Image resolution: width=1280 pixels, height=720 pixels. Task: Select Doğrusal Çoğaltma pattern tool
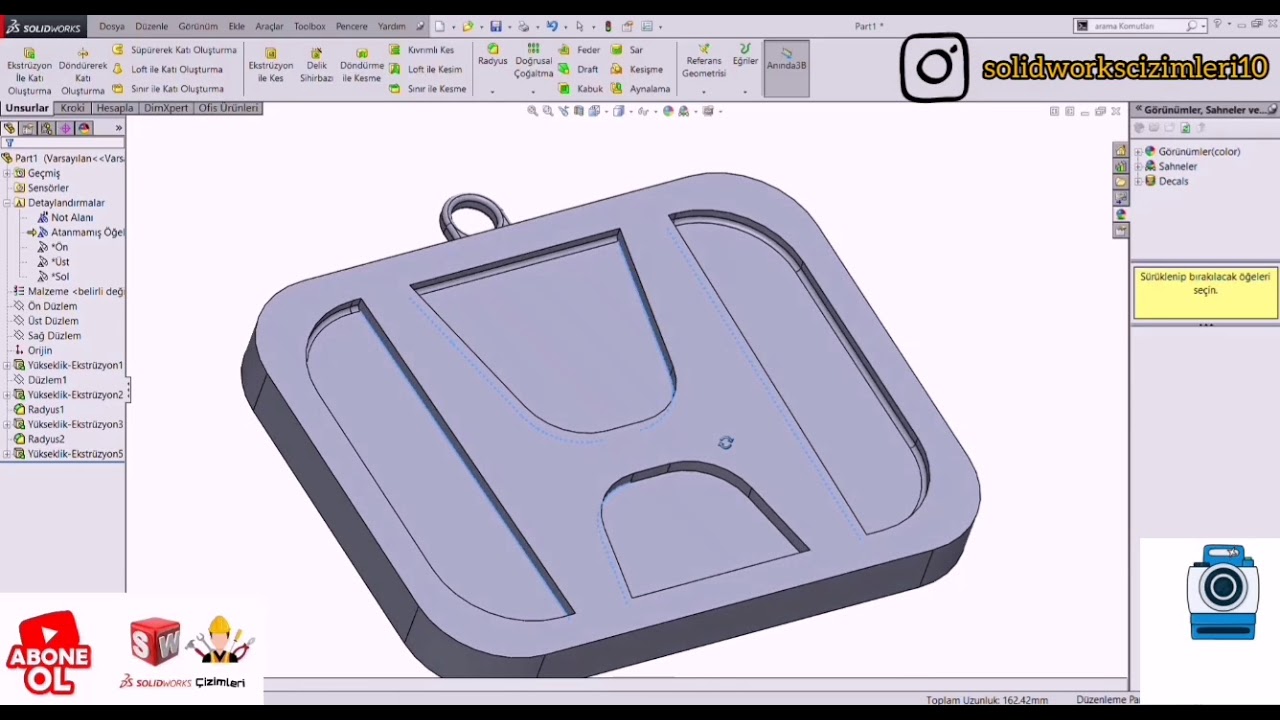(533, 61)
